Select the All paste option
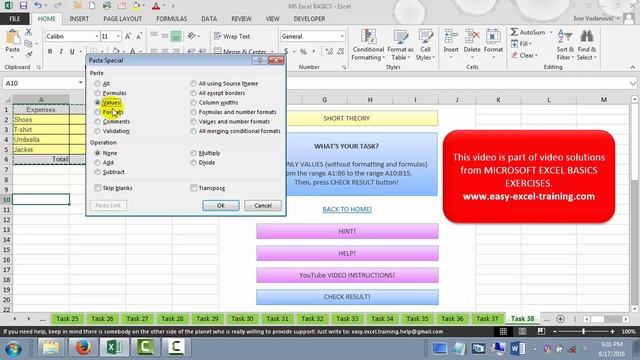The image size is (640, 360). (98, 84)
